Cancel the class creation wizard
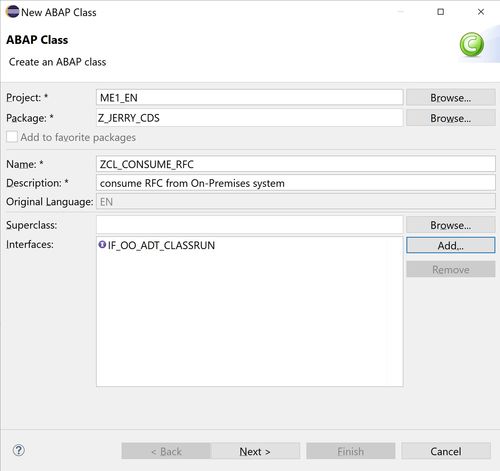This screenshot has width=500, height=471. 446,451
